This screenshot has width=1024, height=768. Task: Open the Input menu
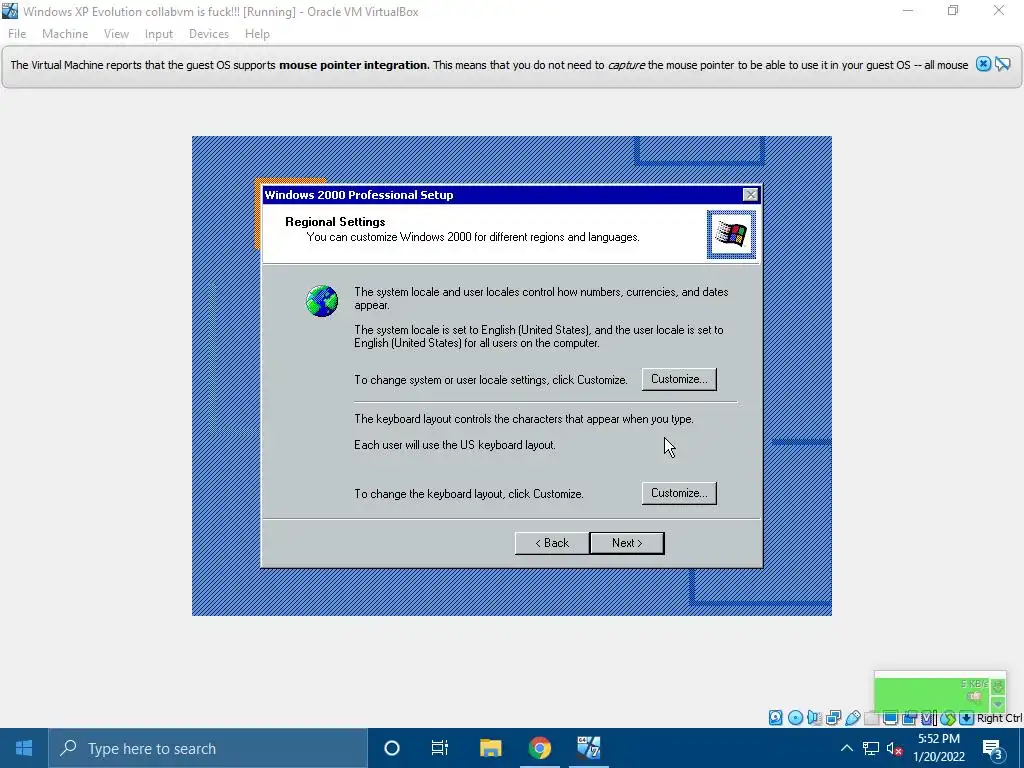pyautogui.click(x=159, y=34)
